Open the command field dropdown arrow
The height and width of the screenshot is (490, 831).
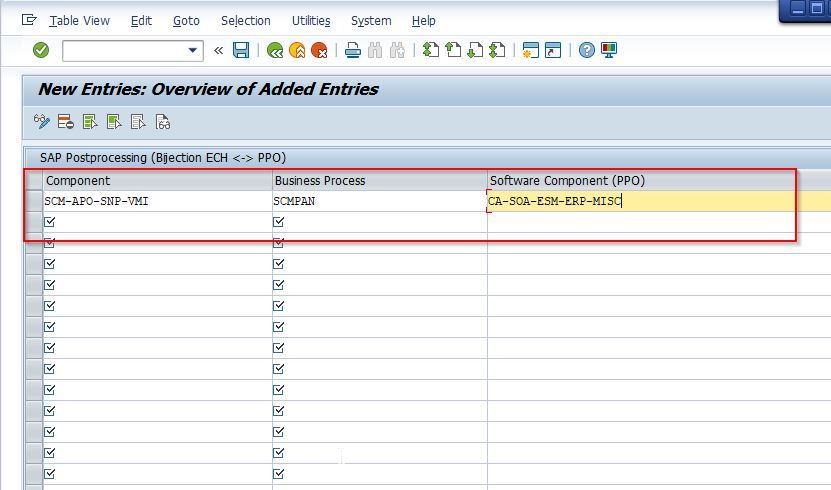(192, 51)
